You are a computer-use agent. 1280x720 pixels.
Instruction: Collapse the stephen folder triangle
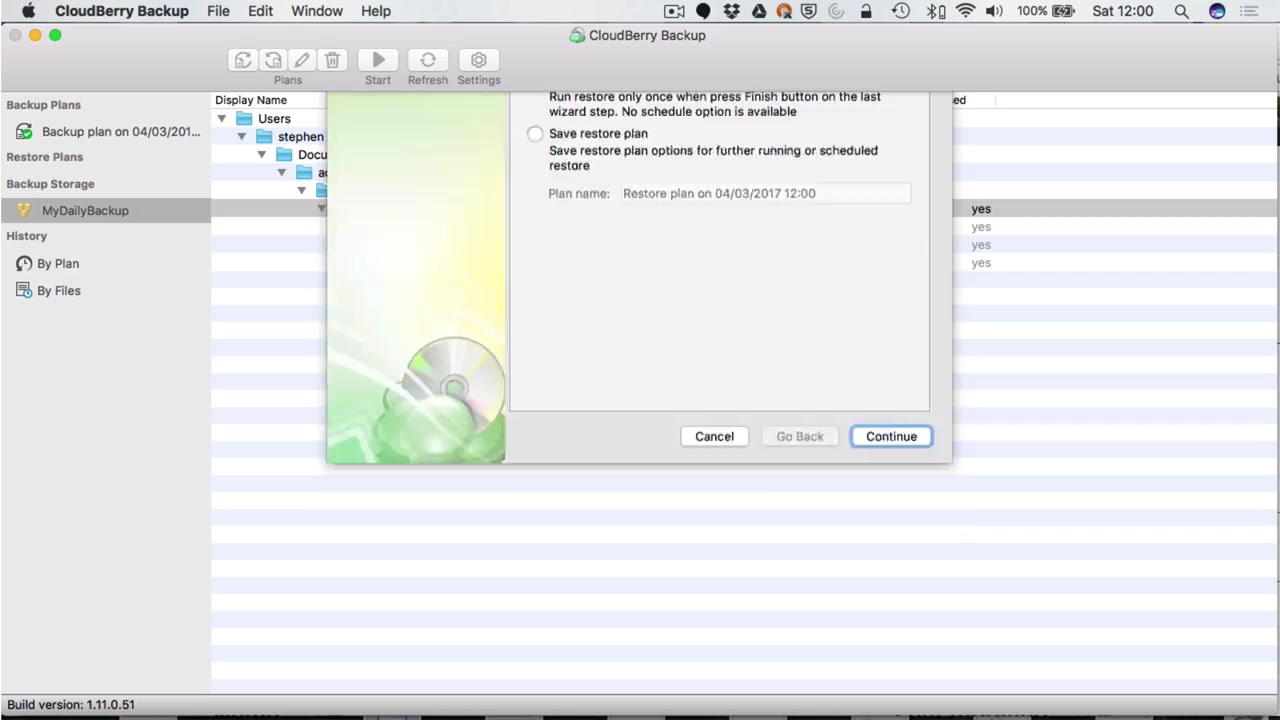242,137
